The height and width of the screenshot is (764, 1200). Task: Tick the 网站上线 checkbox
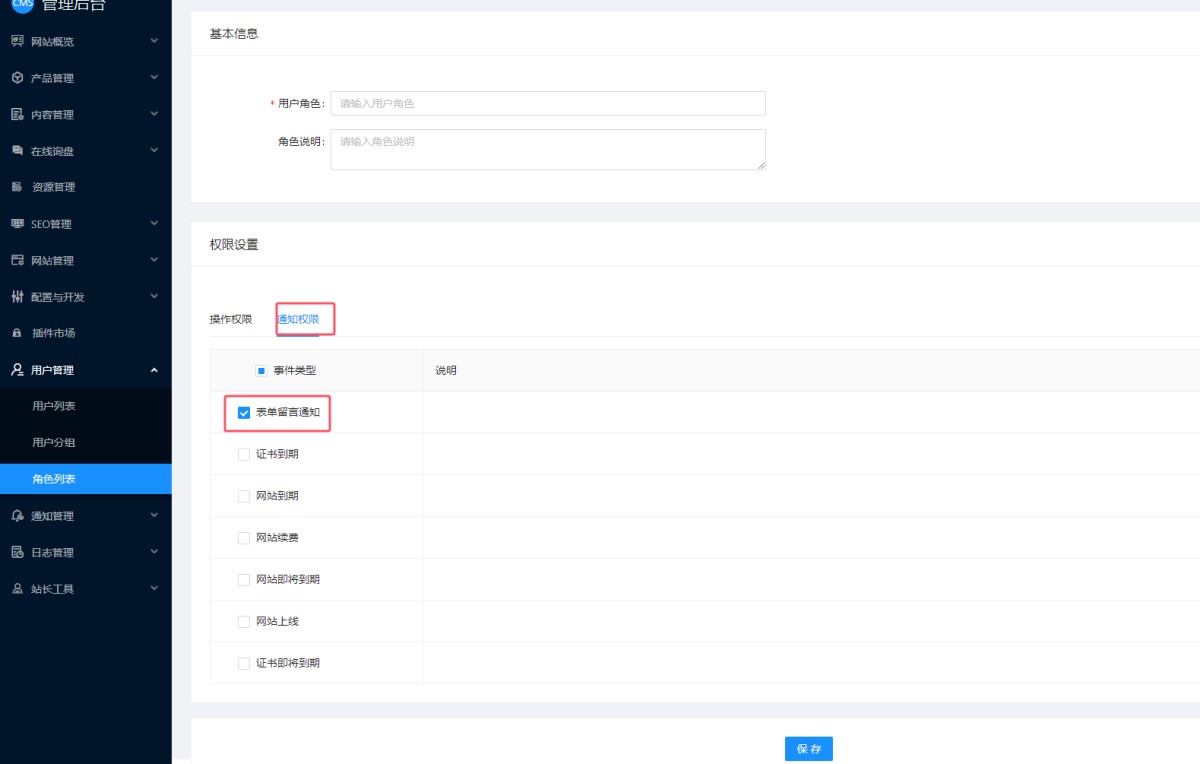(x=244, y=621)
